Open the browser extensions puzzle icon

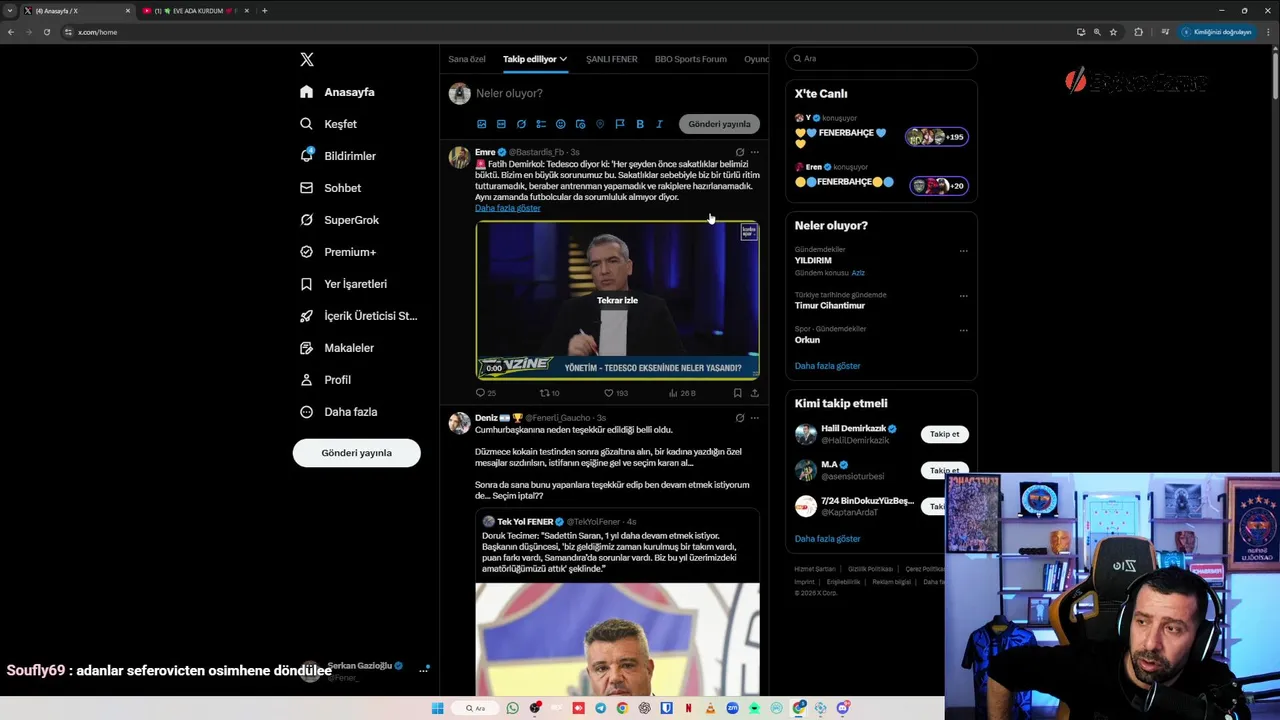coord(1138,32)
